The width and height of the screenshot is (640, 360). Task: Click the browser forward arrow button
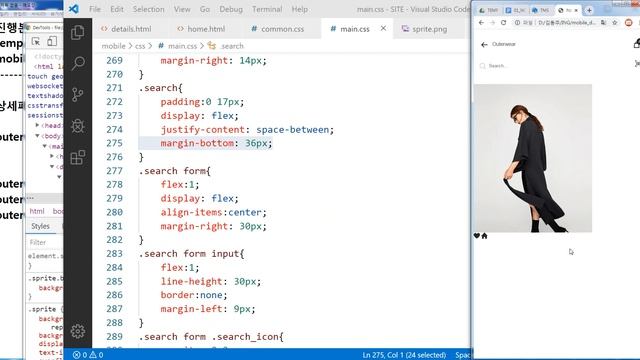point(492,23)
